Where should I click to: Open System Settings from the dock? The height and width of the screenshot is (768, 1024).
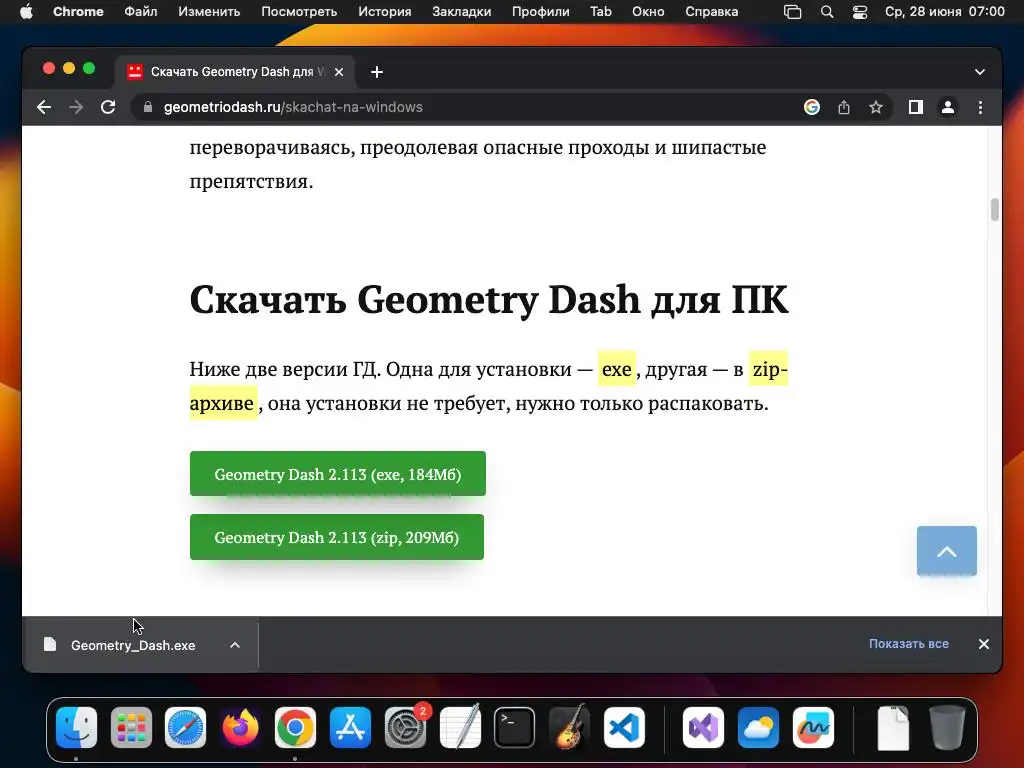tap(405, 727)
